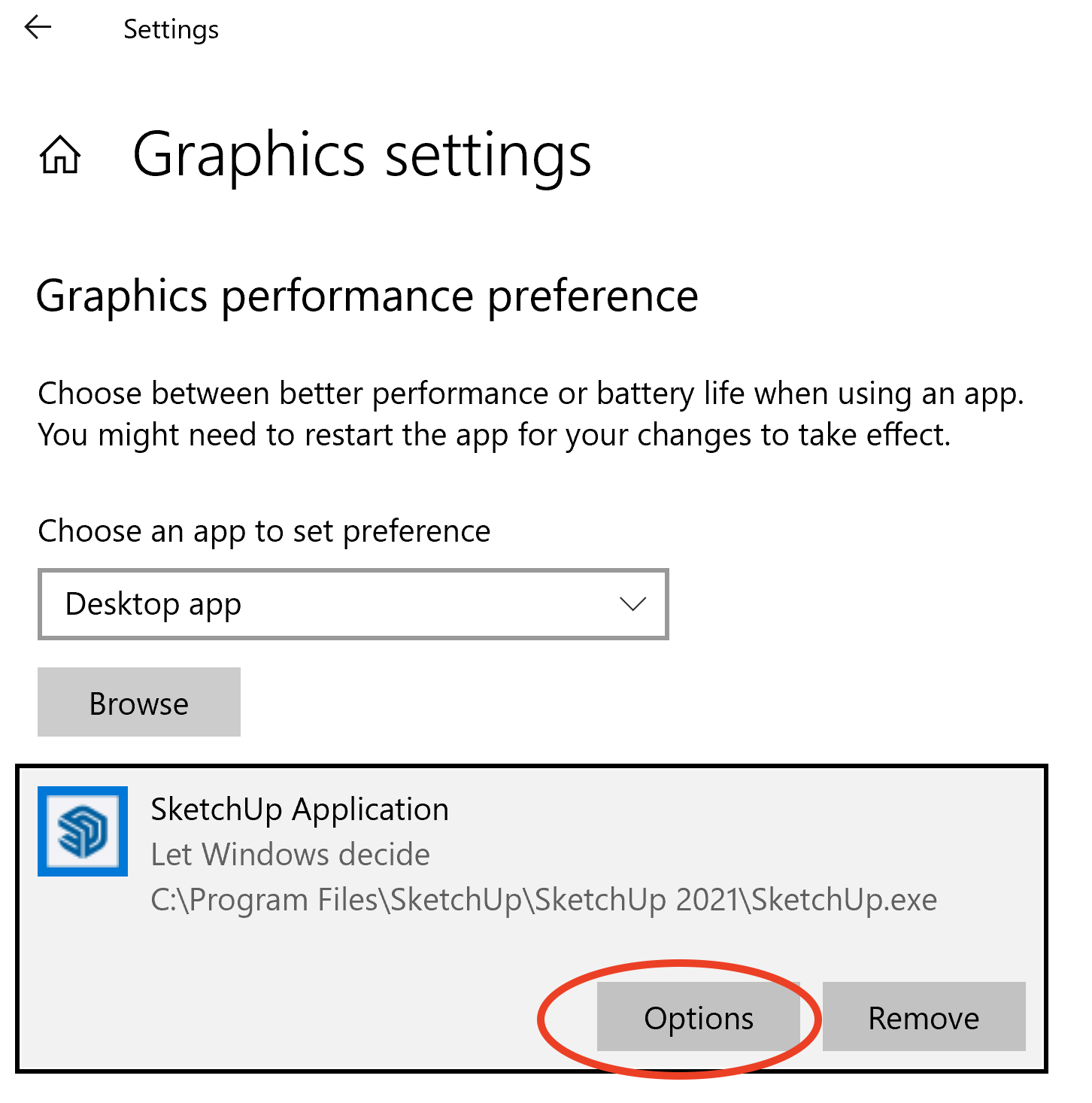Image resolution: width=1092 pixels, height=1103 pixels.
Task: Click the back arrow in Settings
Action: (x=37, y=29)
